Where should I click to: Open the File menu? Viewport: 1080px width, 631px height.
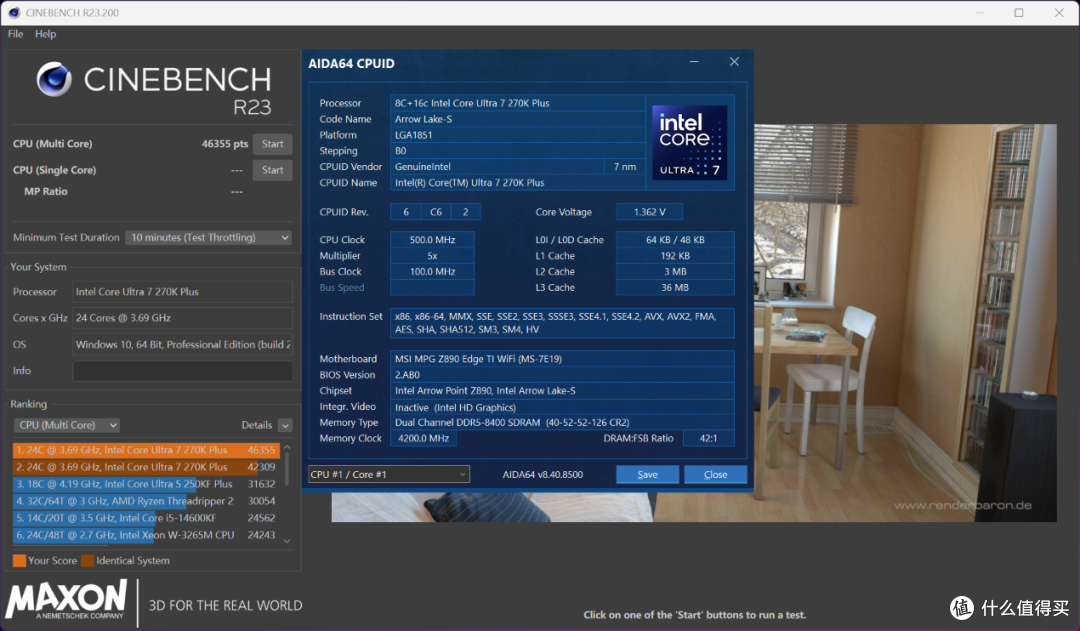[15, 34]
